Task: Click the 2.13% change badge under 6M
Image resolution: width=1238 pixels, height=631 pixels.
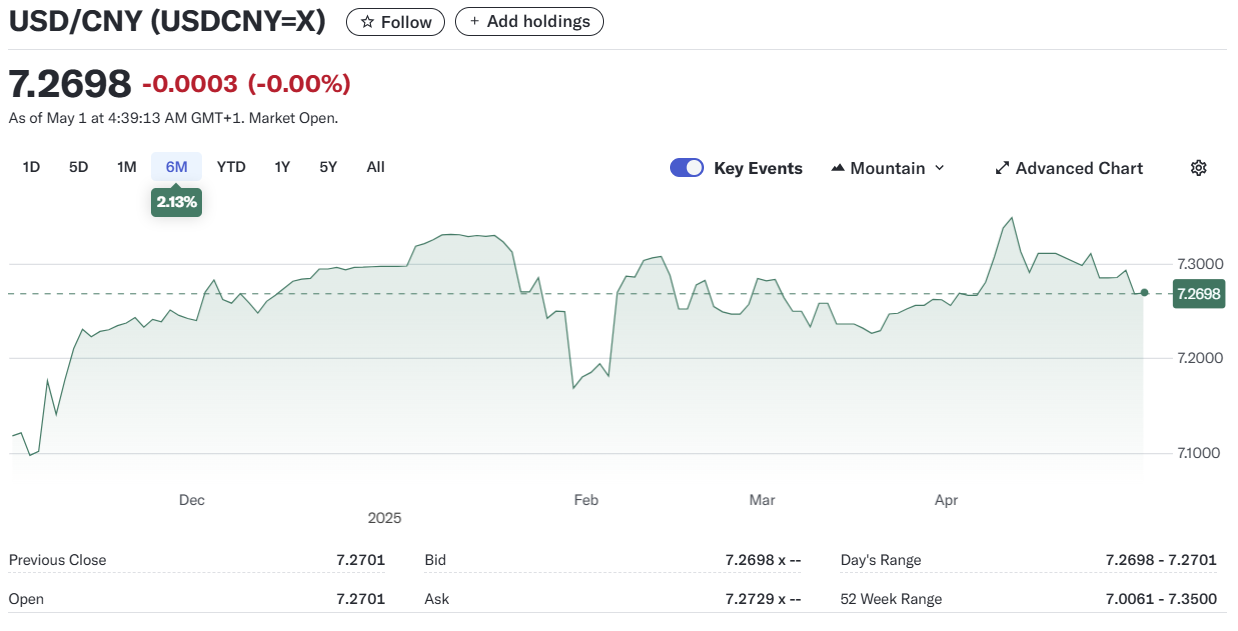Action: click(176, 202)
